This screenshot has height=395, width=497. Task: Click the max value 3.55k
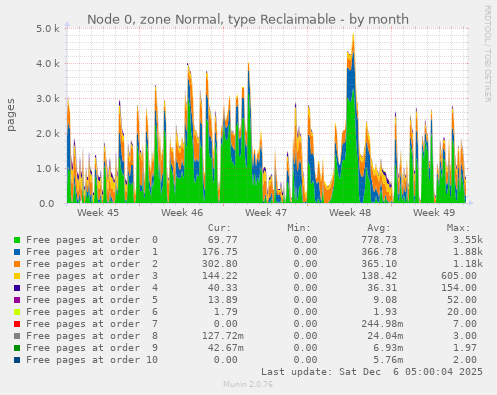tap(468, 240)
